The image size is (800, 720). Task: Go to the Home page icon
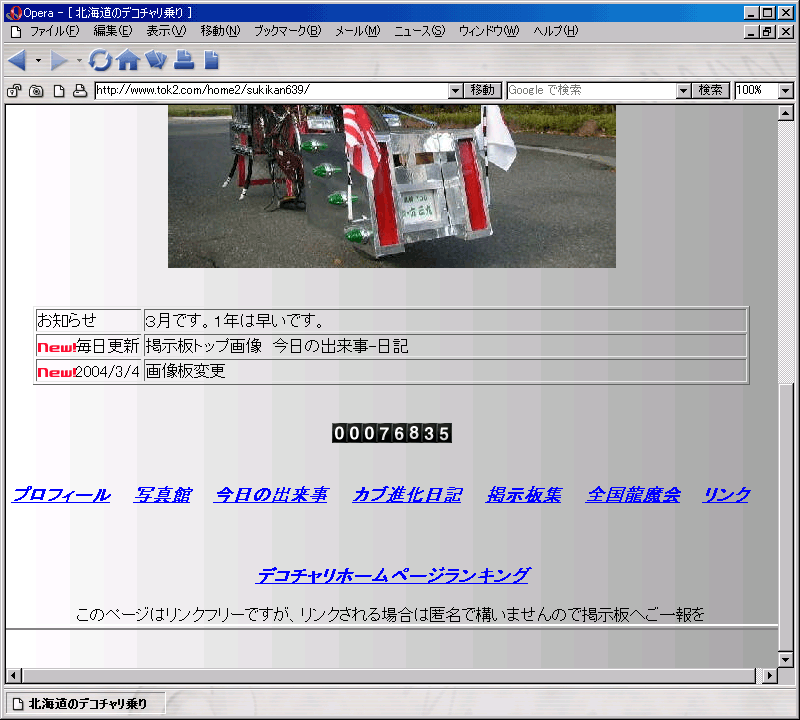(128, 60)
